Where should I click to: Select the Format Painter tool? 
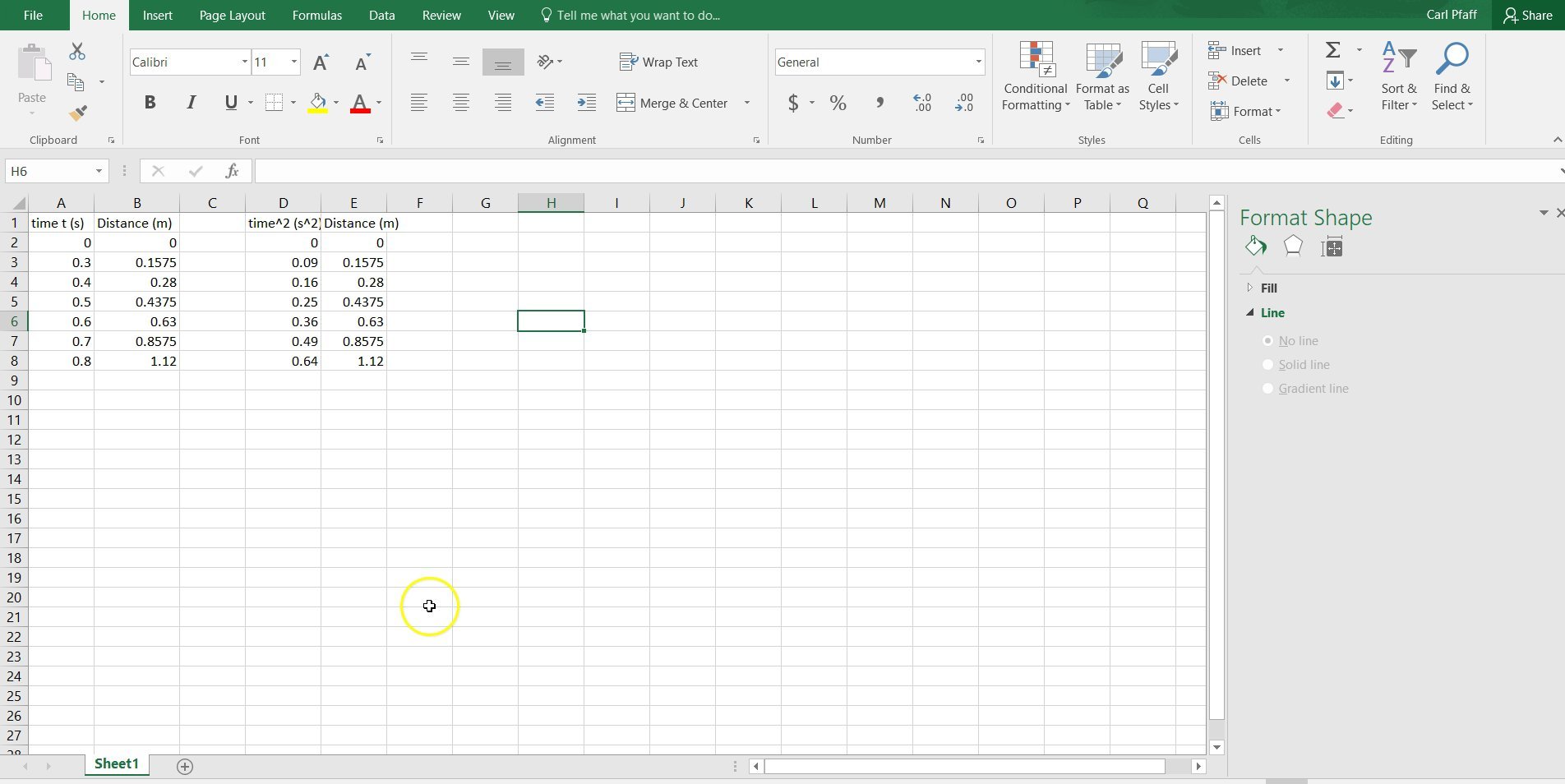(78, 113)
